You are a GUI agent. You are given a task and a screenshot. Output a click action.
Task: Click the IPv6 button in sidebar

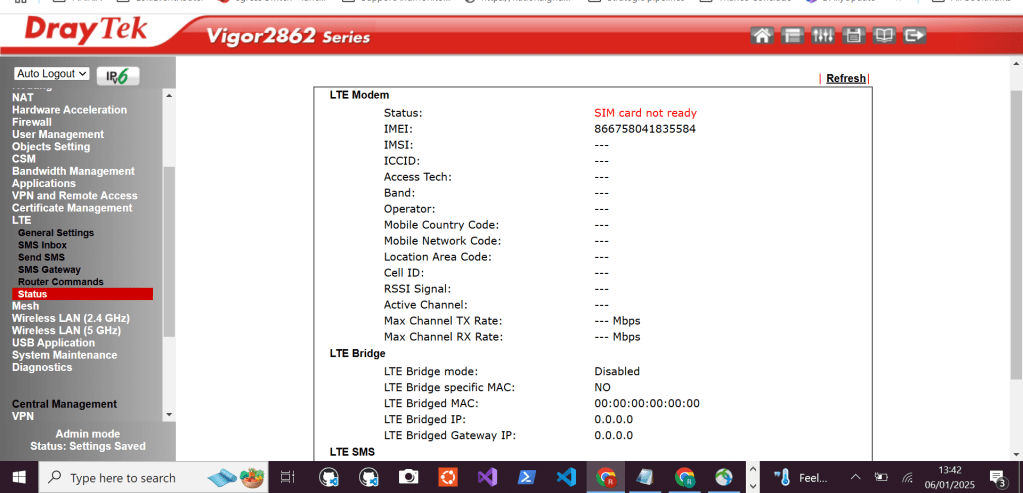pos(118,76)
